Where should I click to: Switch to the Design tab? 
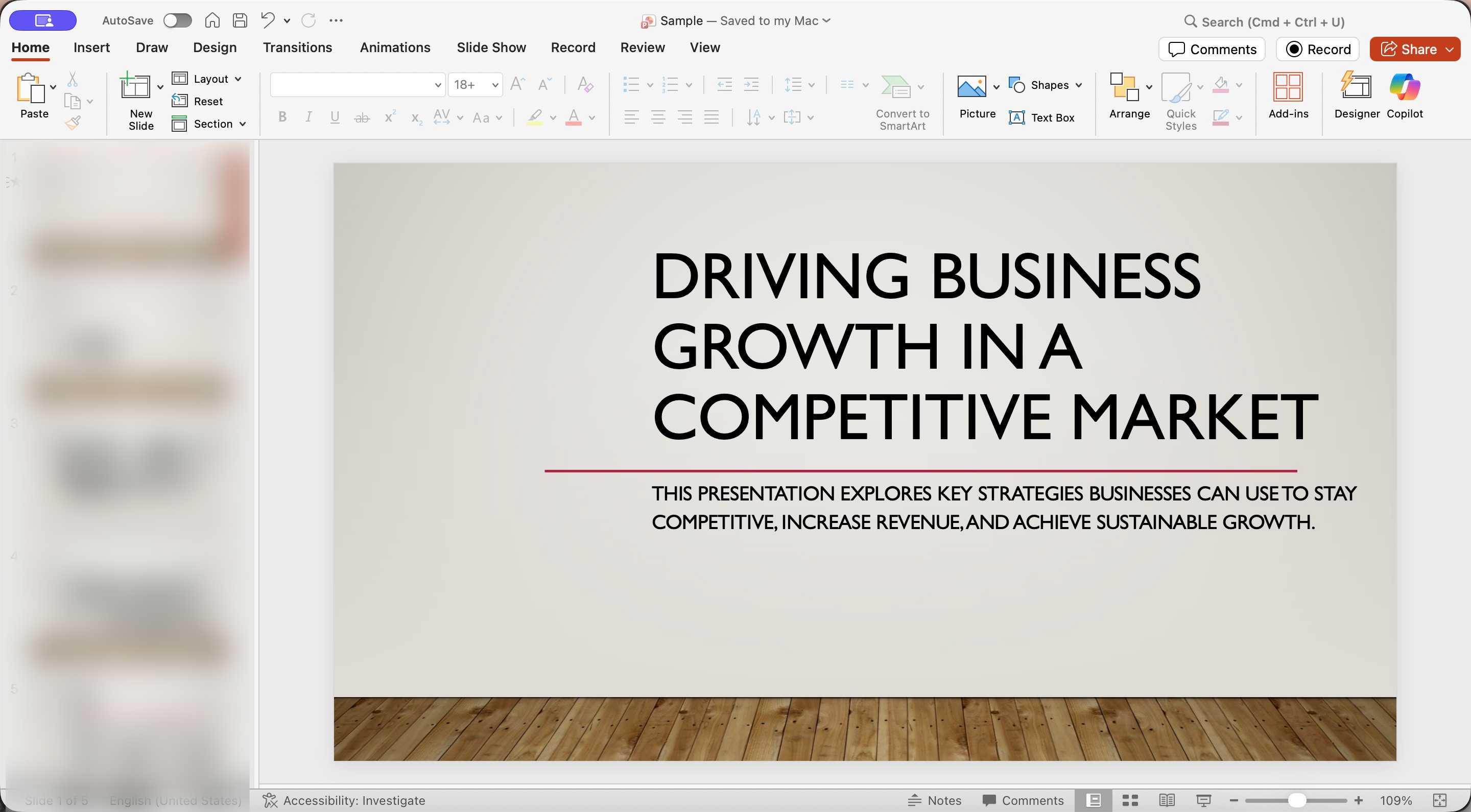[215, 47]
